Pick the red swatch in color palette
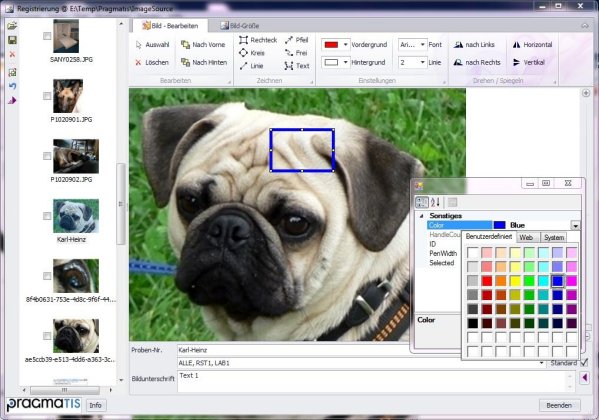The image size is (599, 420). pyautogui.click(x=487, y=281)
